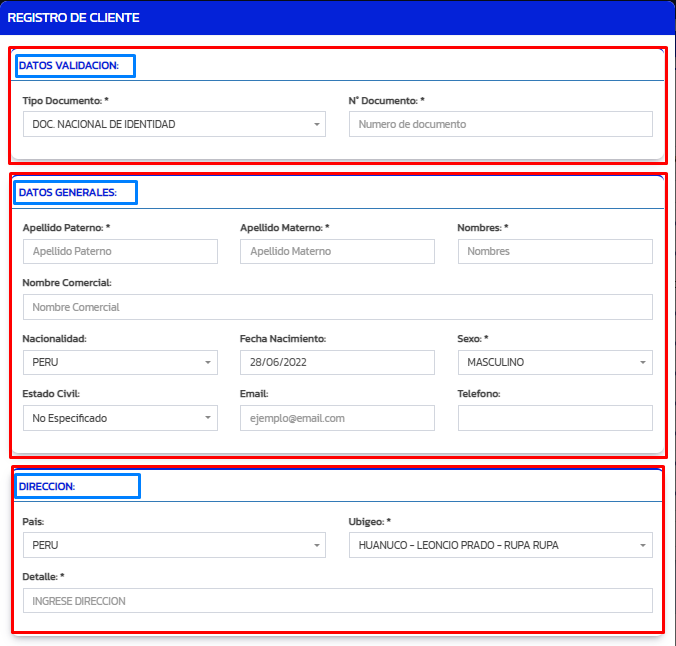Click the N° Documento input field
676x646 pixels.
coord(500,124)
